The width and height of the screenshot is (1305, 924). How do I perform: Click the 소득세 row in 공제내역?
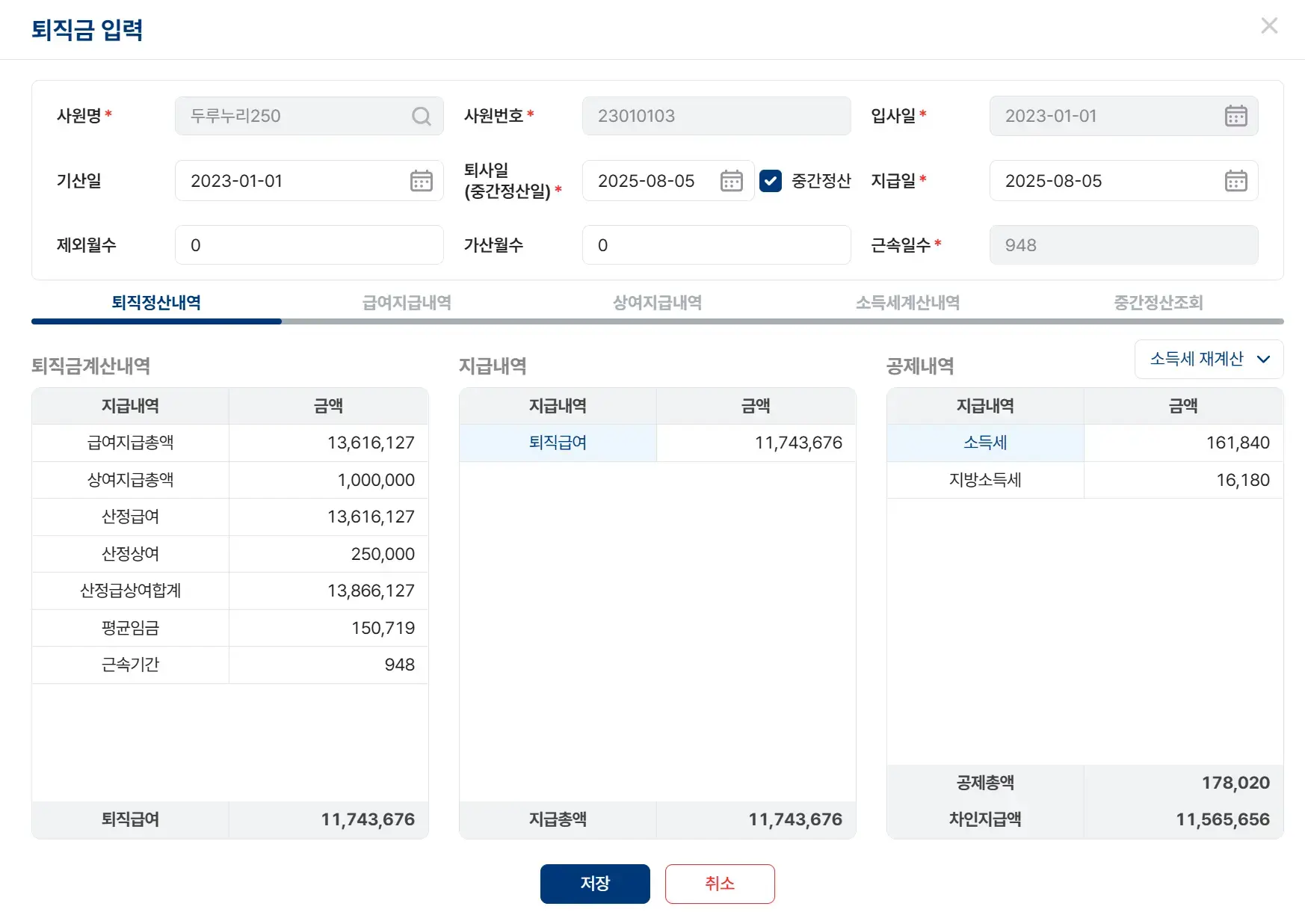pos(984,443)
